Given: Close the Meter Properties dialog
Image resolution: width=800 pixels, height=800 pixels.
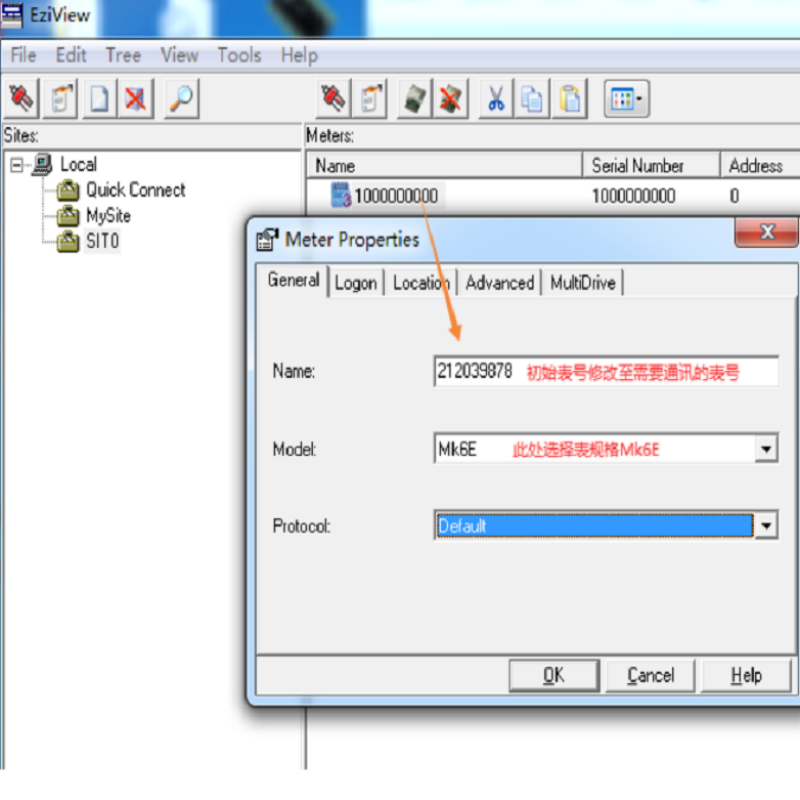Looking at the screenshot, I should click(766, 233).
